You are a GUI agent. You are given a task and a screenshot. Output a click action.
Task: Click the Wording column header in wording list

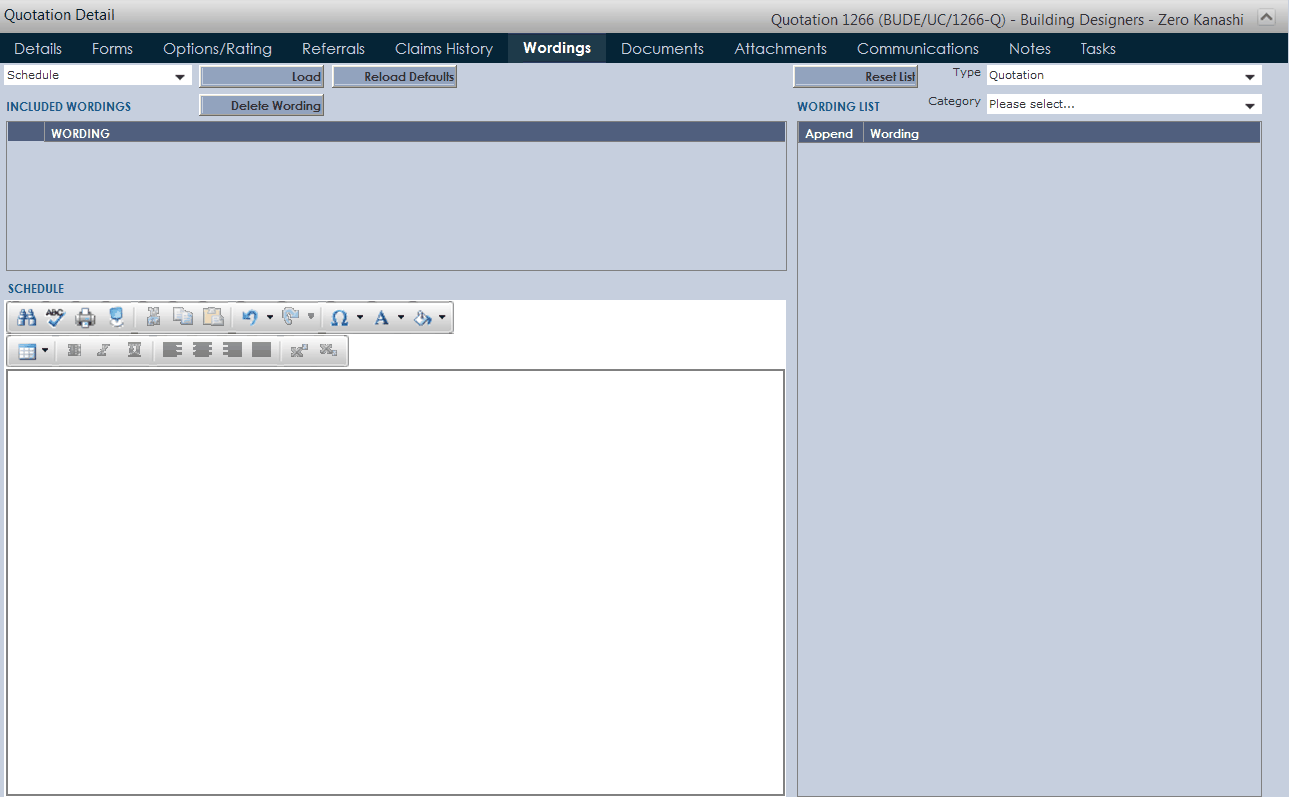(x=1062, y=133)
